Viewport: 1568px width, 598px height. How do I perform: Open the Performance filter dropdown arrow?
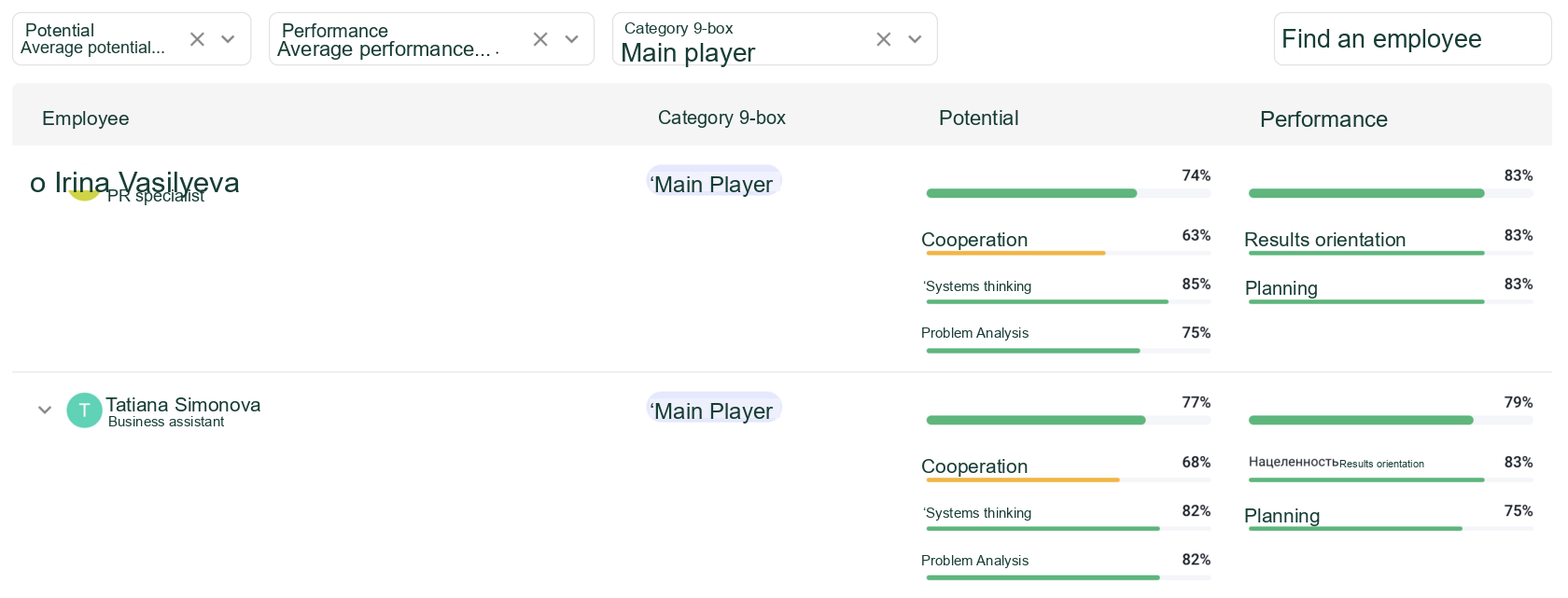[572, 39]
